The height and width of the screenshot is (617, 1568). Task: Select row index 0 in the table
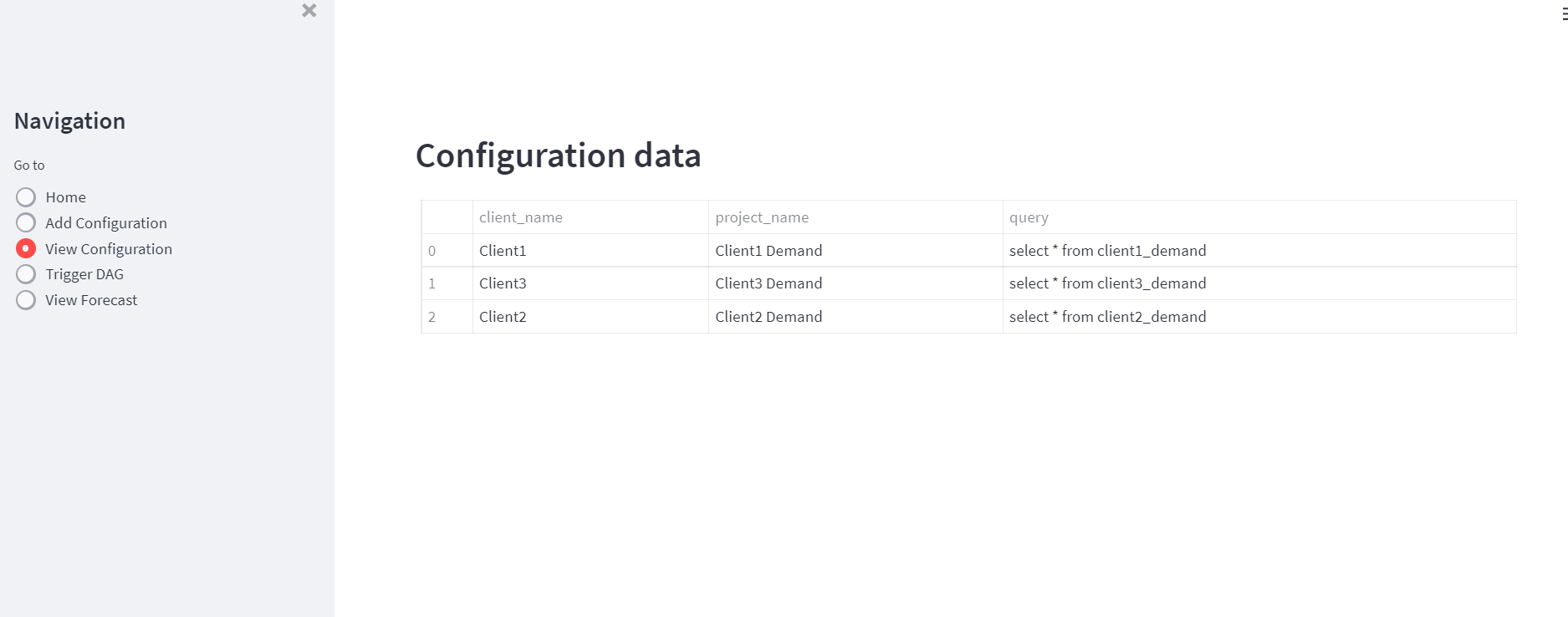[432, 250]
